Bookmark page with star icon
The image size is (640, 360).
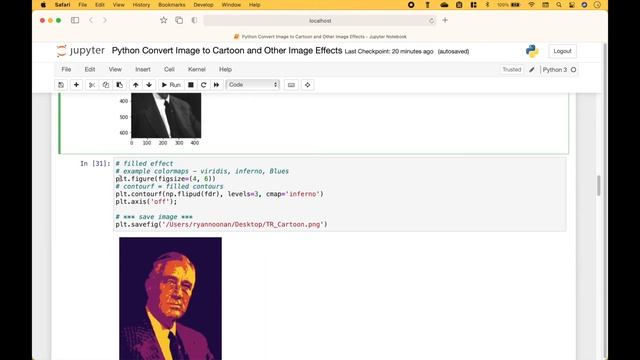(x=164, y=20)
